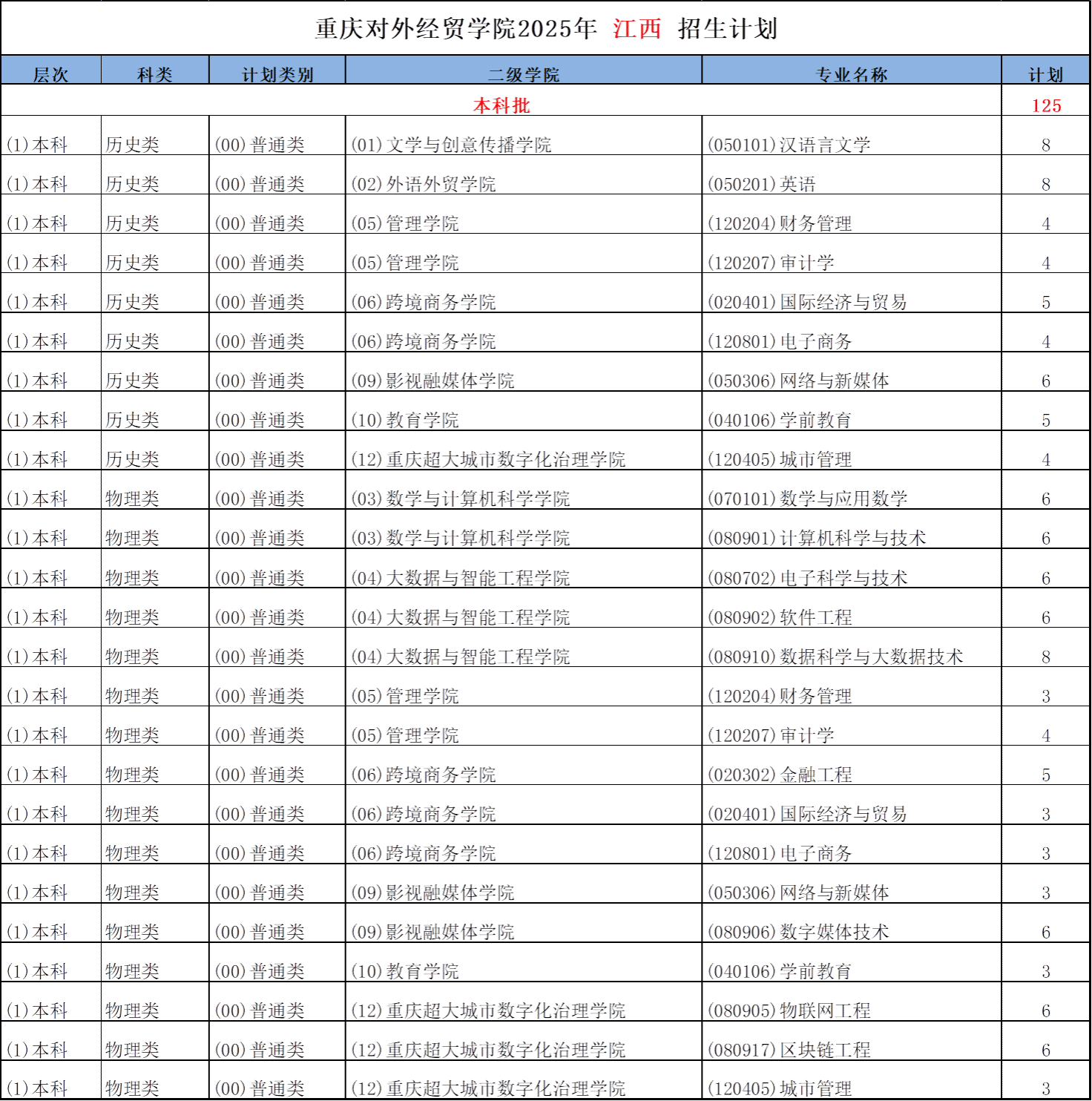Screen dimensions: 1092x1101
Task: Select the 科类 column header
Action: [154, 74]
